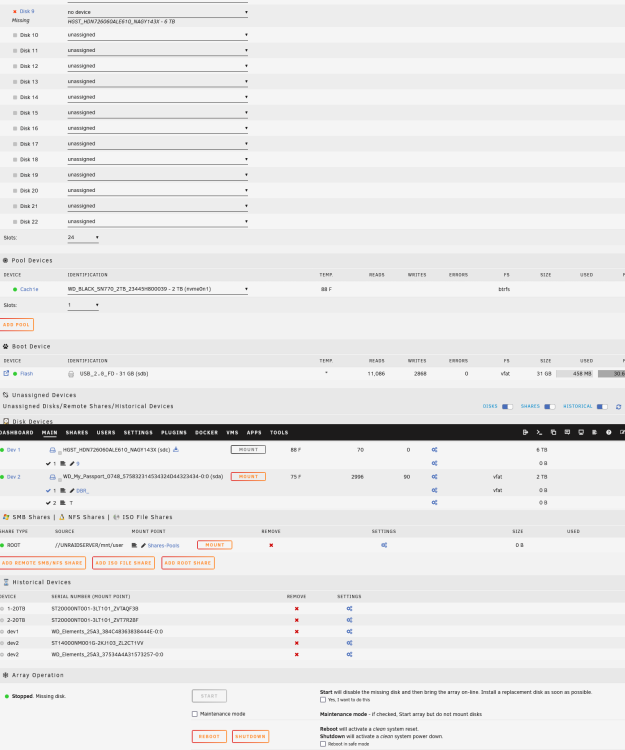625x750 pixels.
Task: Open settings gears for partition T row
Action: (434, 503)
